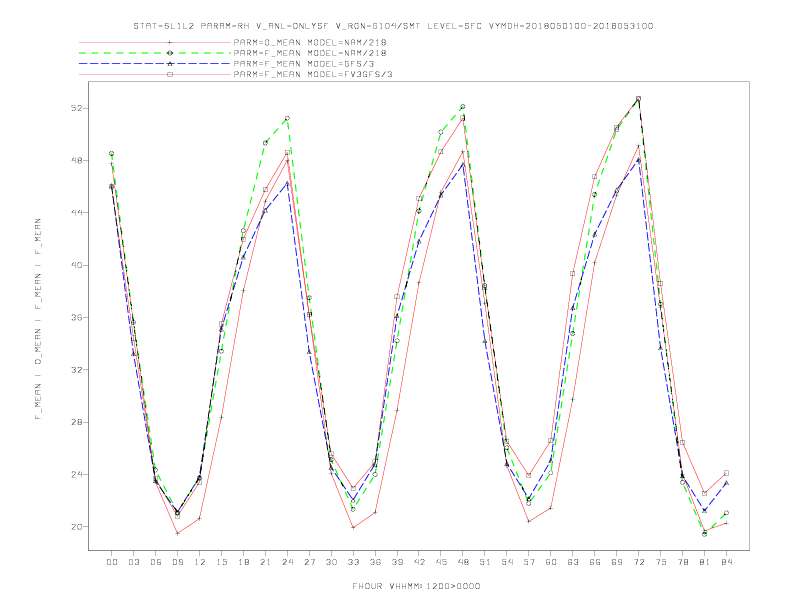This screenshot has width=792, height=612.
Task: Click x-axis tick label 84
Action: 726,562
